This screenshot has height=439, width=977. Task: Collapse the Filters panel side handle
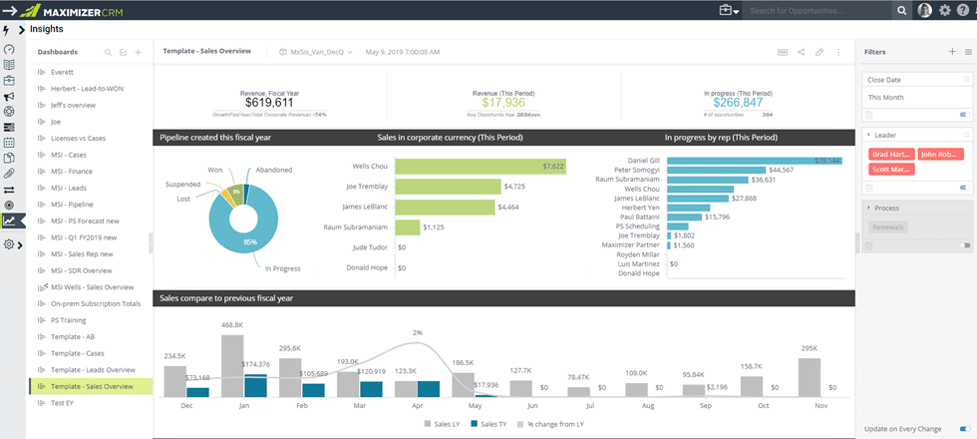[857, 243]
